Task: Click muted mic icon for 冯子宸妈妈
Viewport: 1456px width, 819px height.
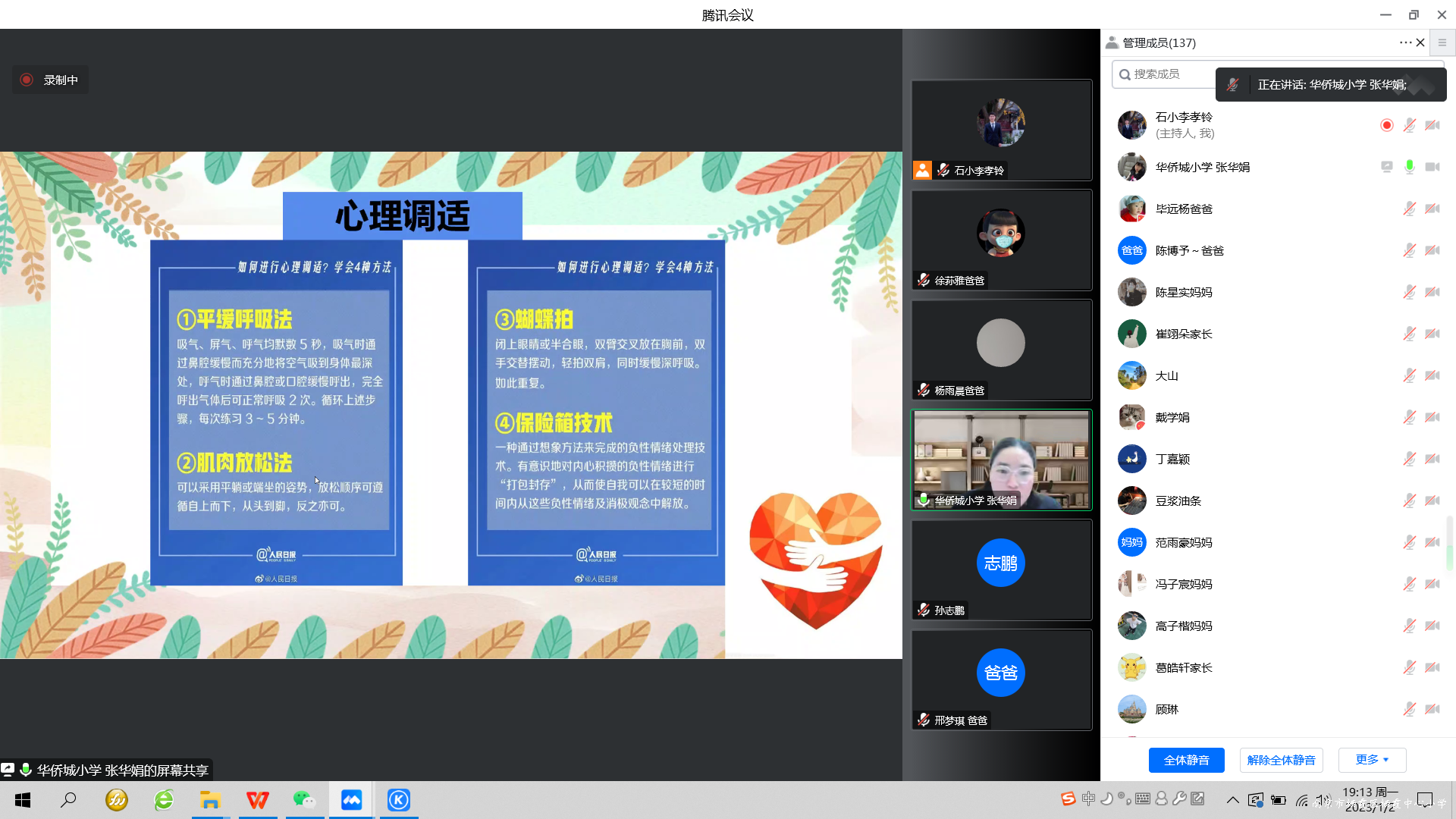Action: (x=1410, y=584)
